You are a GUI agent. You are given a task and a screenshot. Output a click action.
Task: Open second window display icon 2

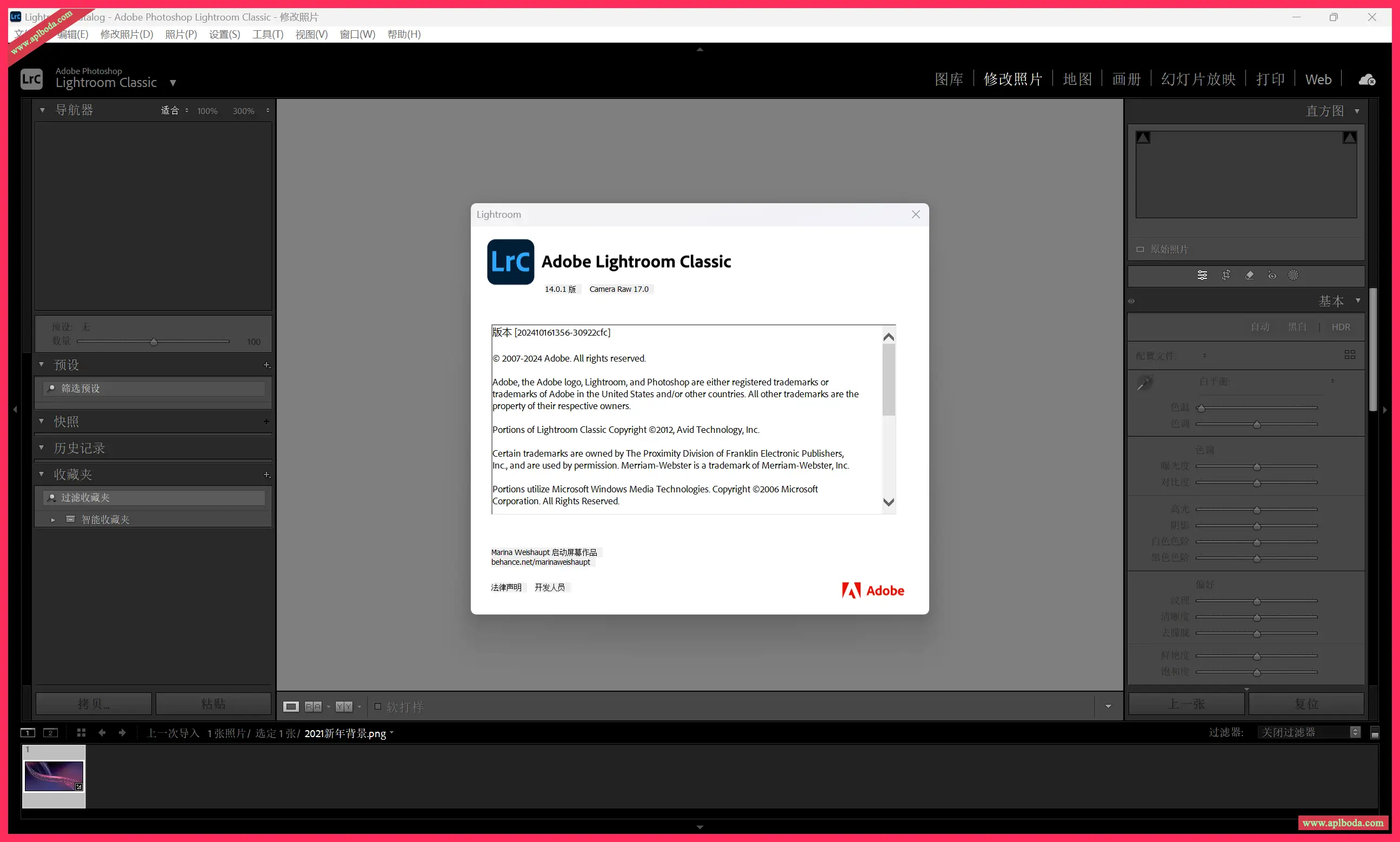pyautogui.click(x=50, y=732)
